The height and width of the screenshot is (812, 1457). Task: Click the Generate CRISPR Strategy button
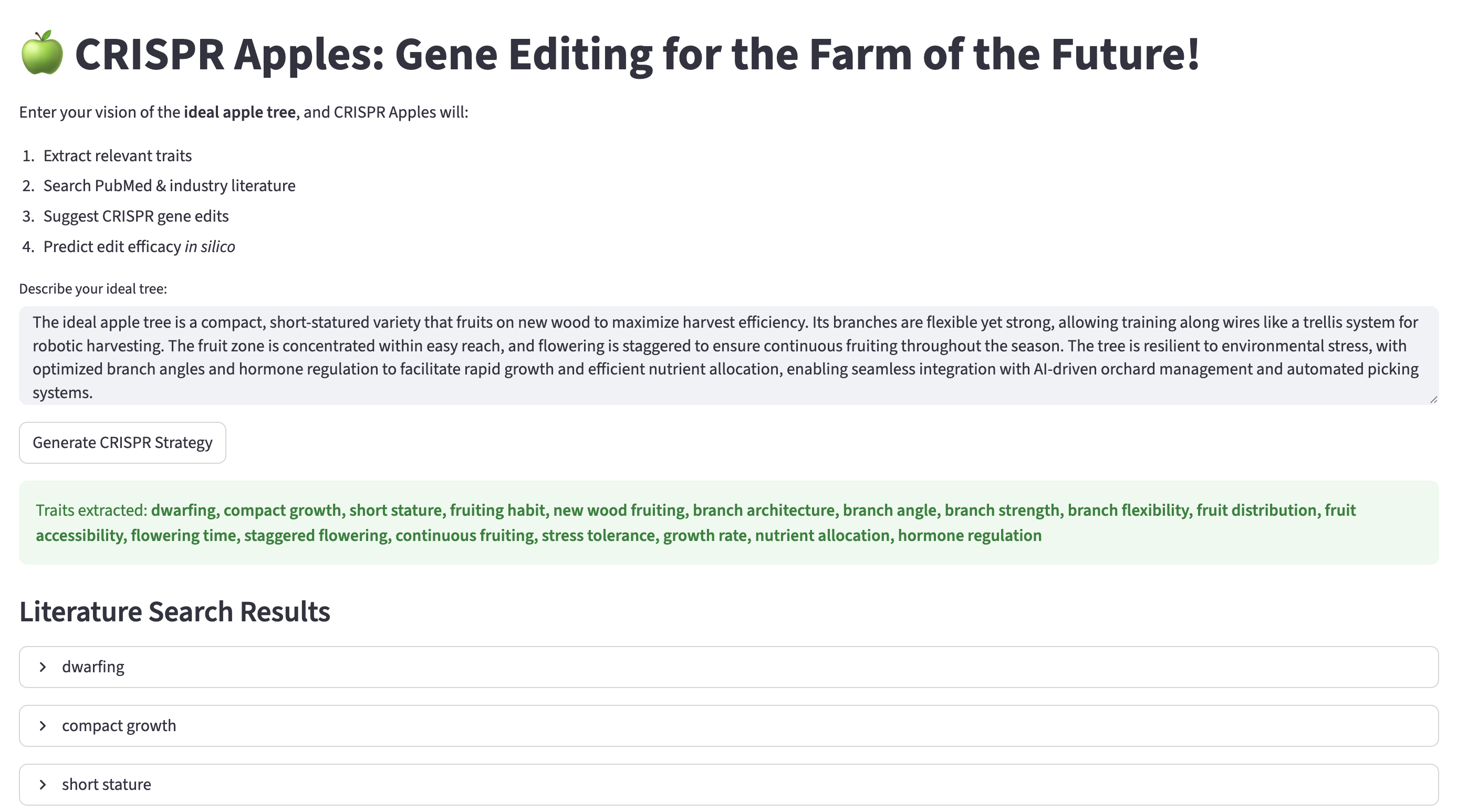(122, 443)
